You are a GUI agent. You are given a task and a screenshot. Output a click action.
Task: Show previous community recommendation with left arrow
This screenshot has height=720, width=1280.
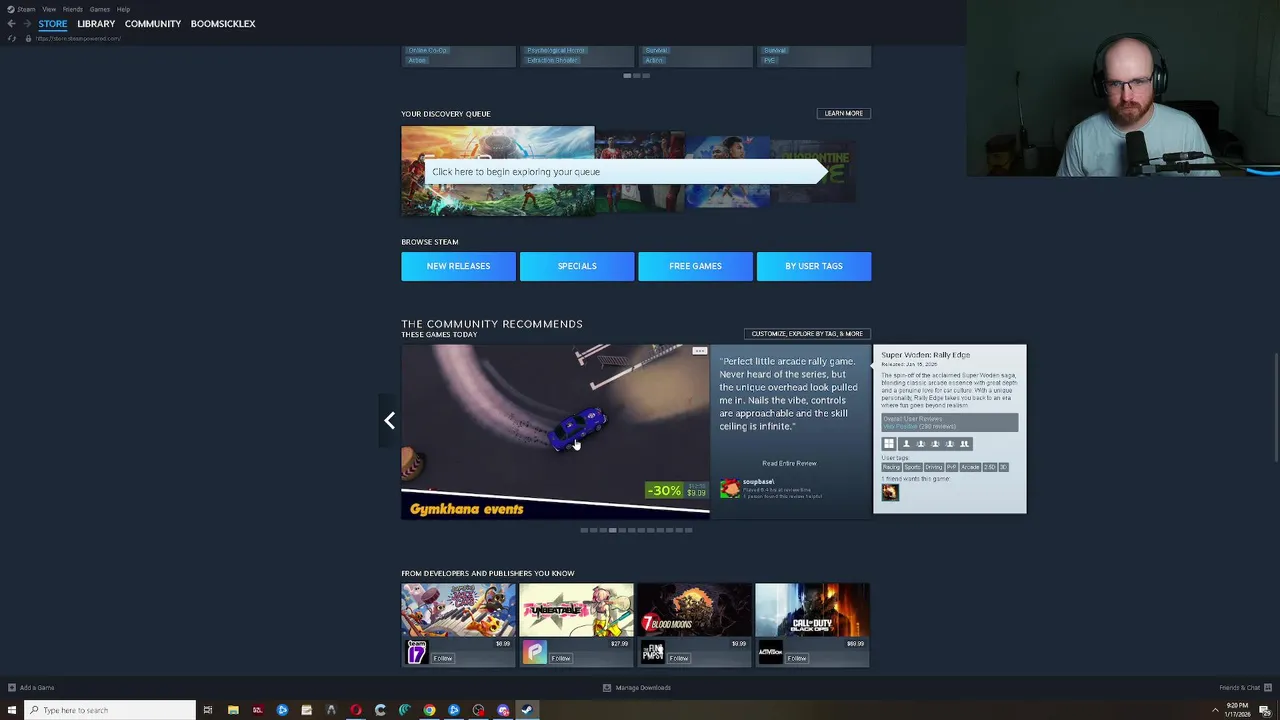coord(390,421)
